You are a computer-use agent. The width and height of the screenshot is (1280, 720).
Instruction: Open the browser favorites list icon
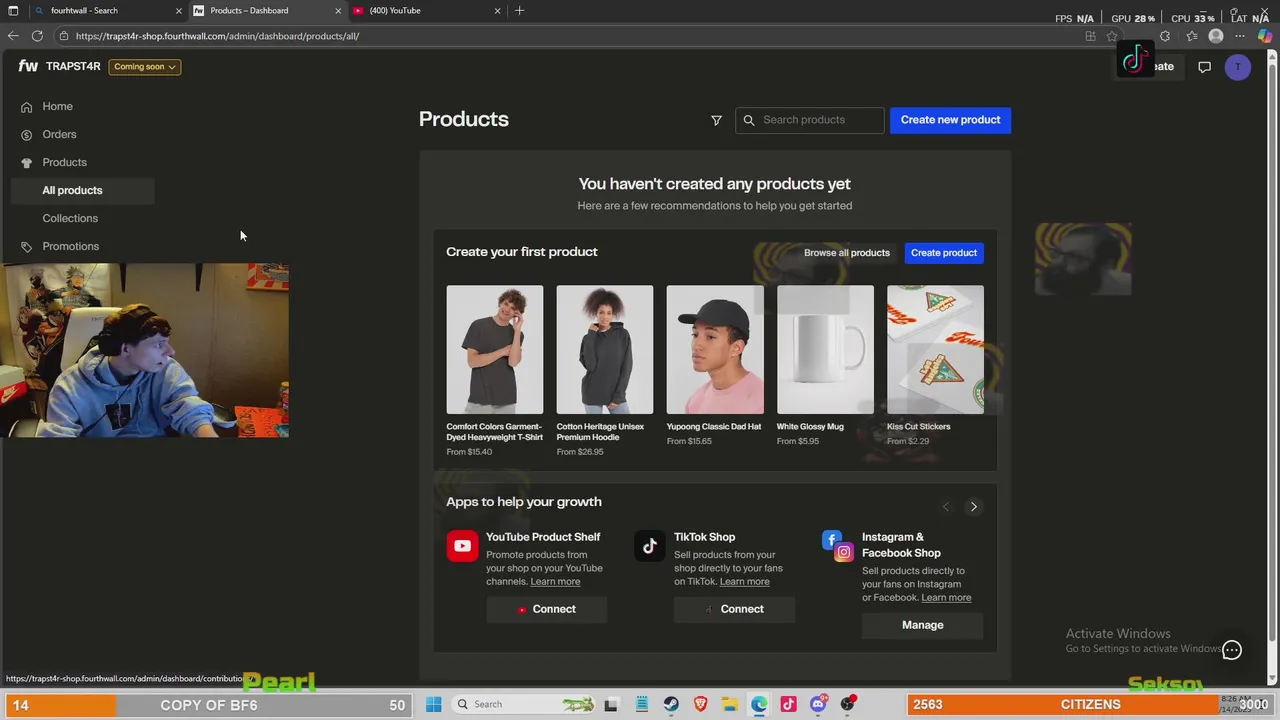click(x=1191, y=36)
